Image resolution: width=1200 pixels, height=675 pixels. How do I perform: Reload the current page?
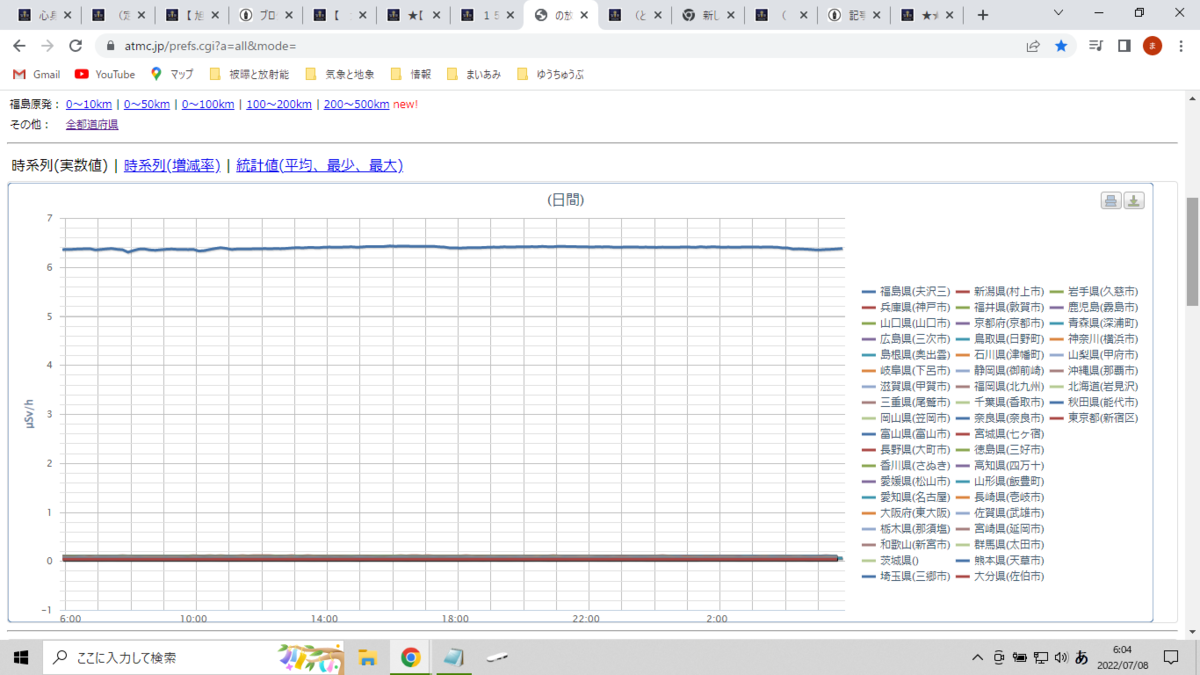tap(75, 46)
